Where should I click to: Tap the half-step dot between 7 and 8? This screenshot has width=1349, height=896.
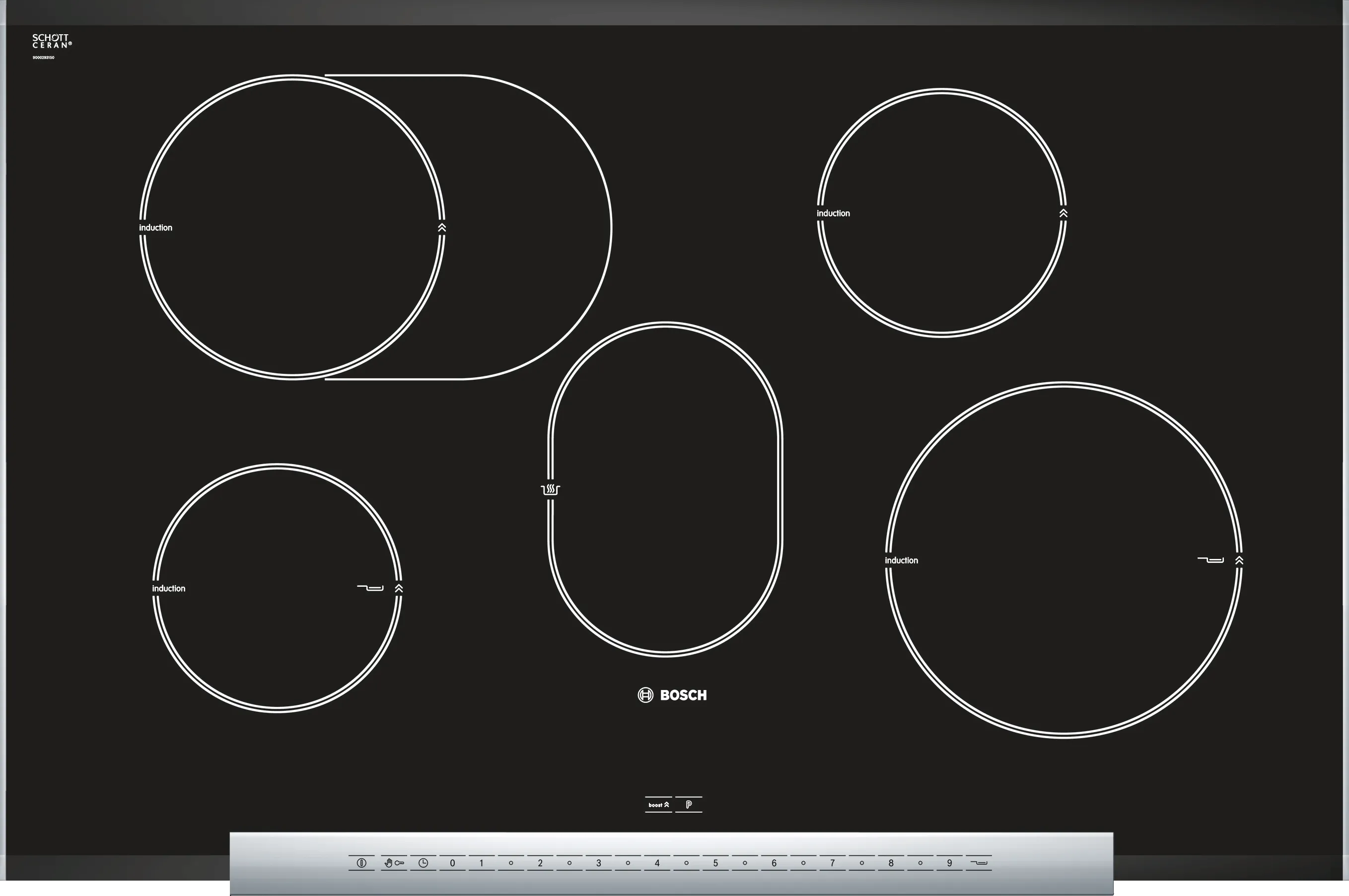(861, 863)
